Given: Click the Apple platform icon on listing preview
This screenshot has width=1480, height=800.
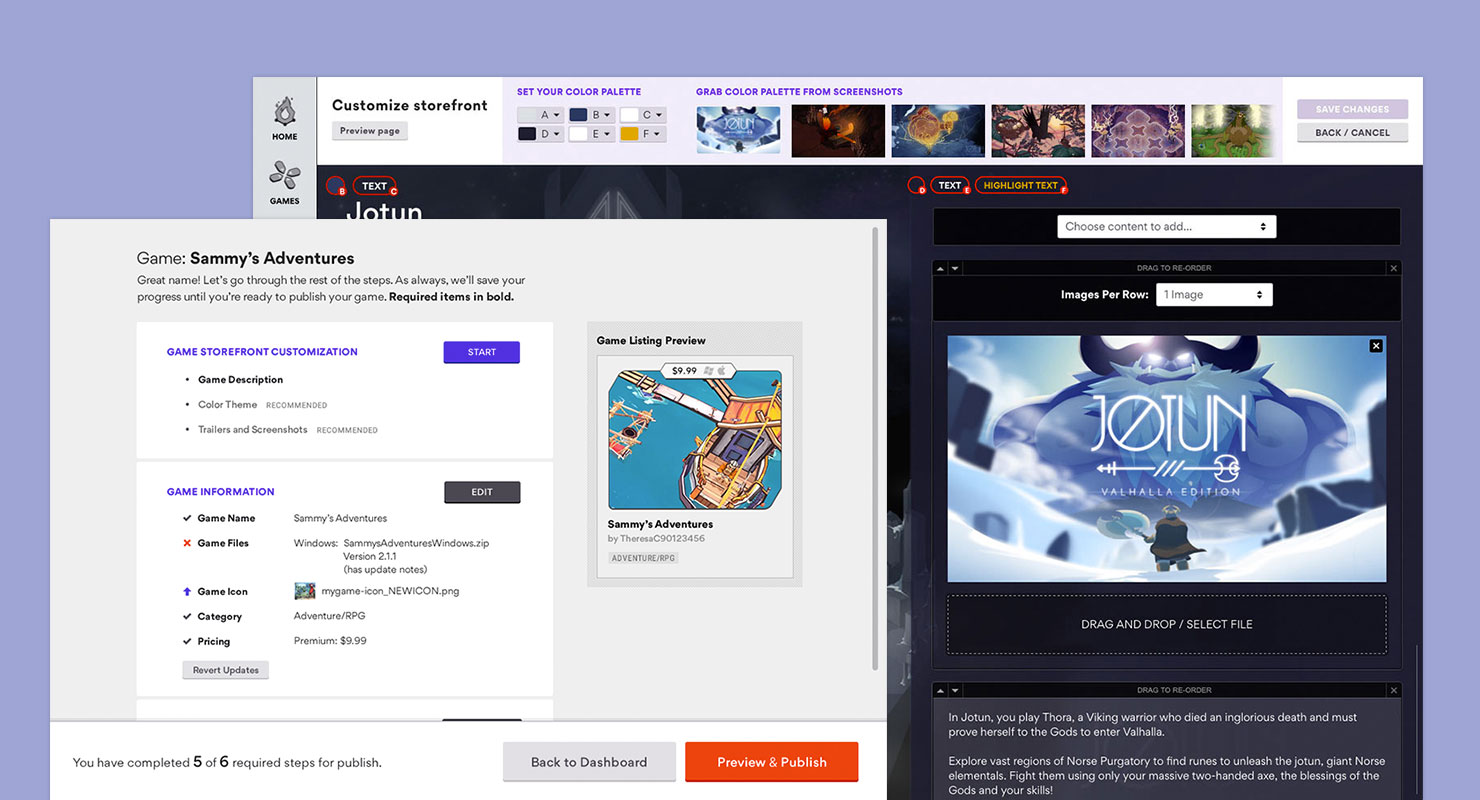Looking at the screenshot, I should (x=721, y=370).
